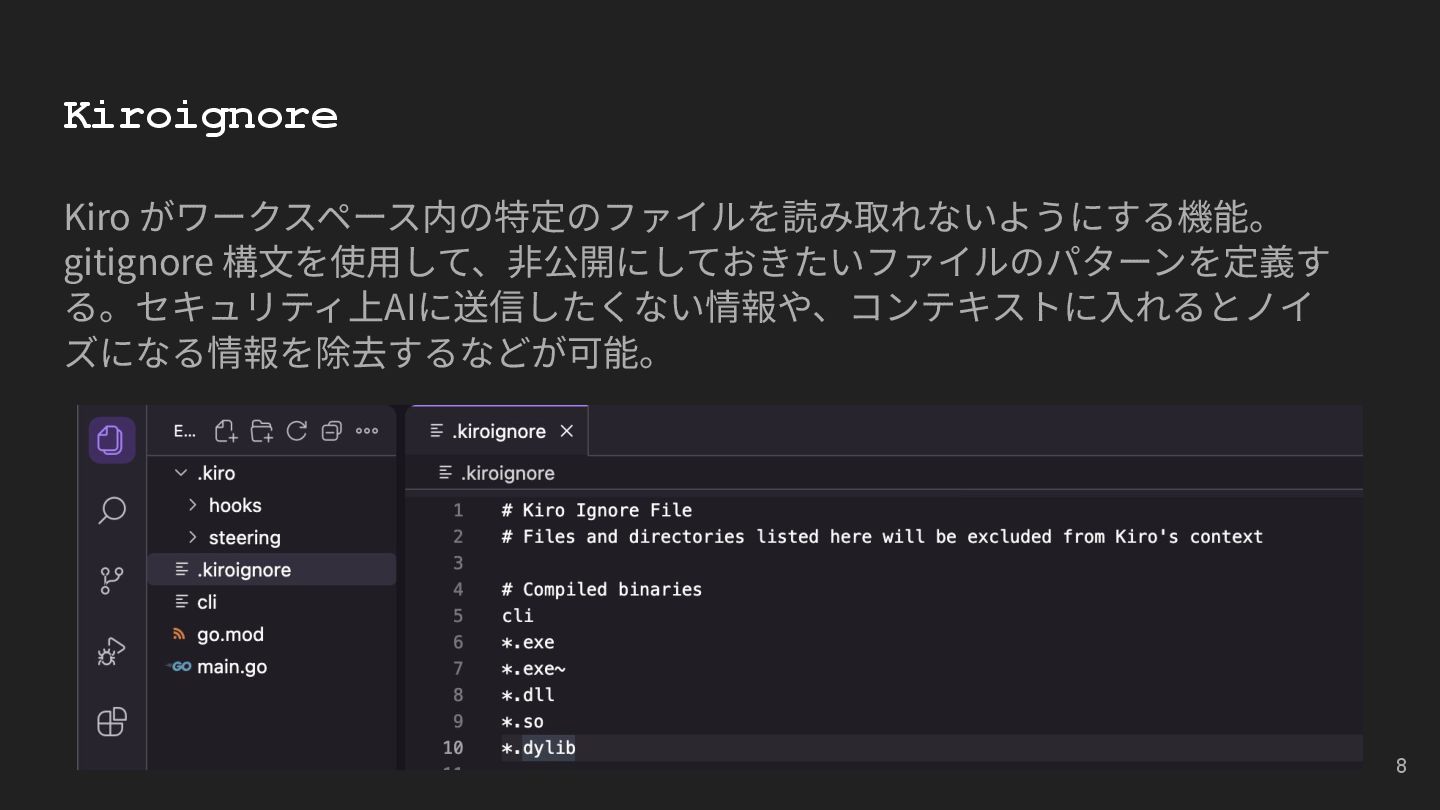Select the cli file in Explorer
This screenshot has height=810, width=1440.
(207, 602)
